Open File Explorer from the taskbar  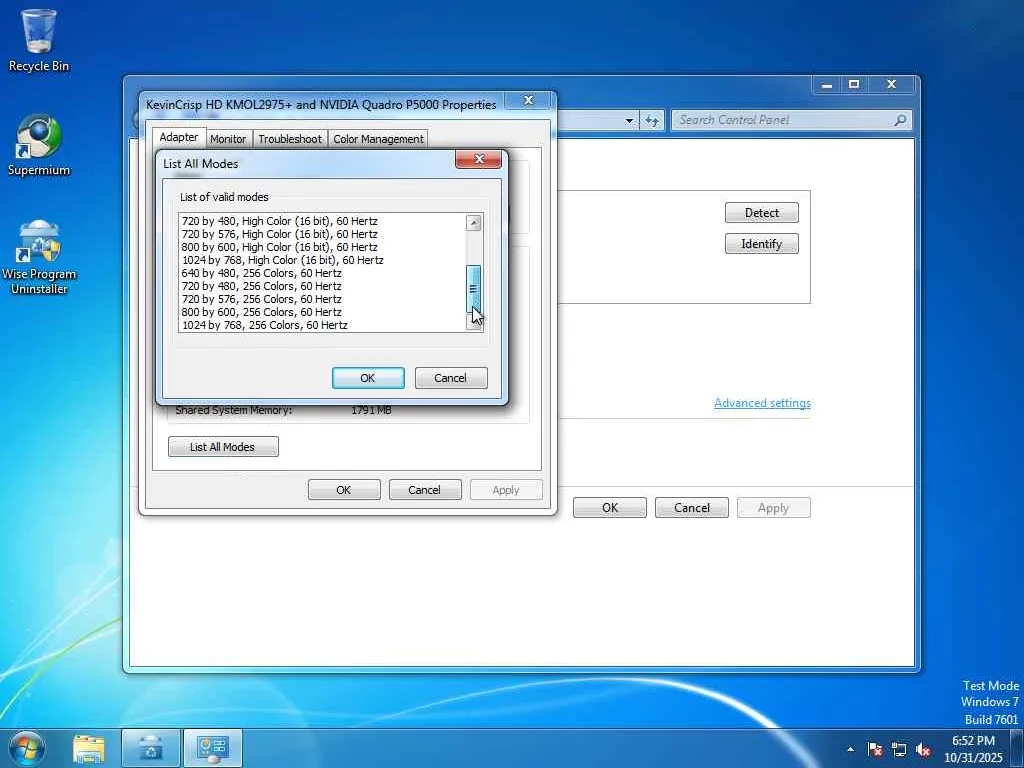tap(89, 748)
